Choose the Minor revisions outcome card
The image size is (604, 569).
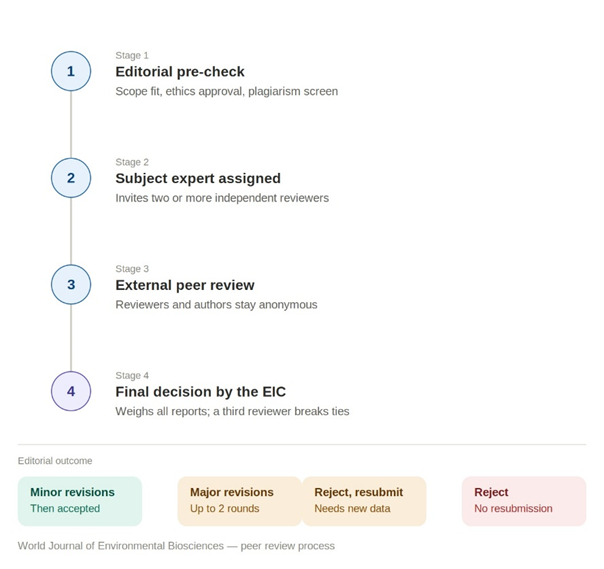click(80, 501)
